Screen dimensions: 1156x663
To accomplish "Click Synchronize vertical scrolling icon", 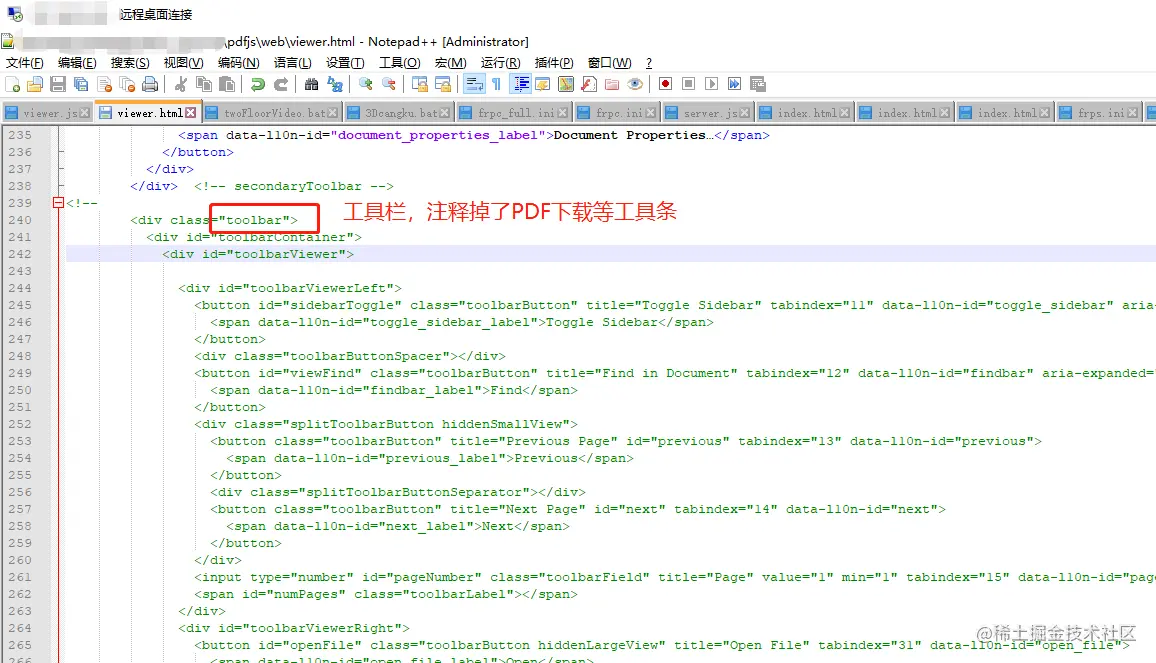I will click(x=419, y=84).
